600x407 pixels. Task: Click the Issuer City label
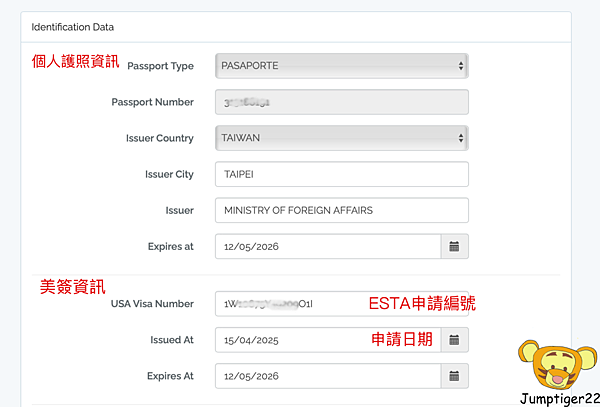click(x=169, y=174)
